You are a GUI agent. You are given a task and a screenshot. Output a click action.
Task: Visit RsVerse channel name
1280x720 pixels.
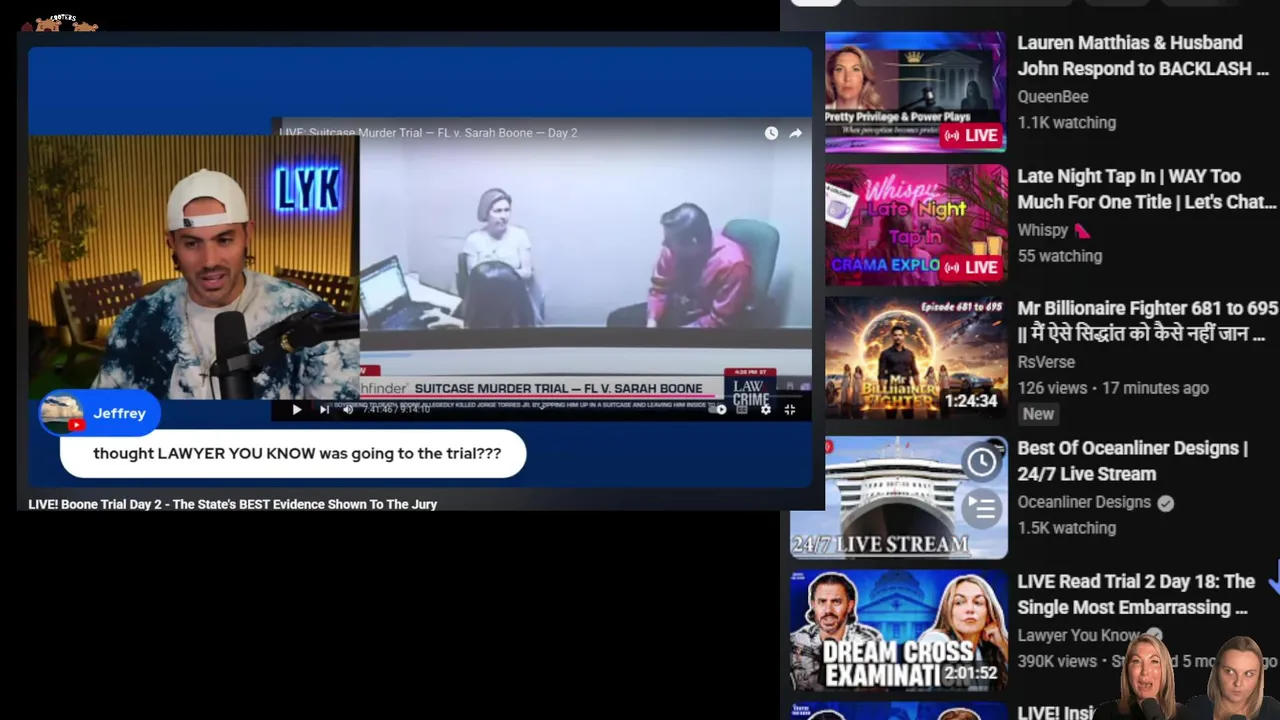click(1046, 362)
